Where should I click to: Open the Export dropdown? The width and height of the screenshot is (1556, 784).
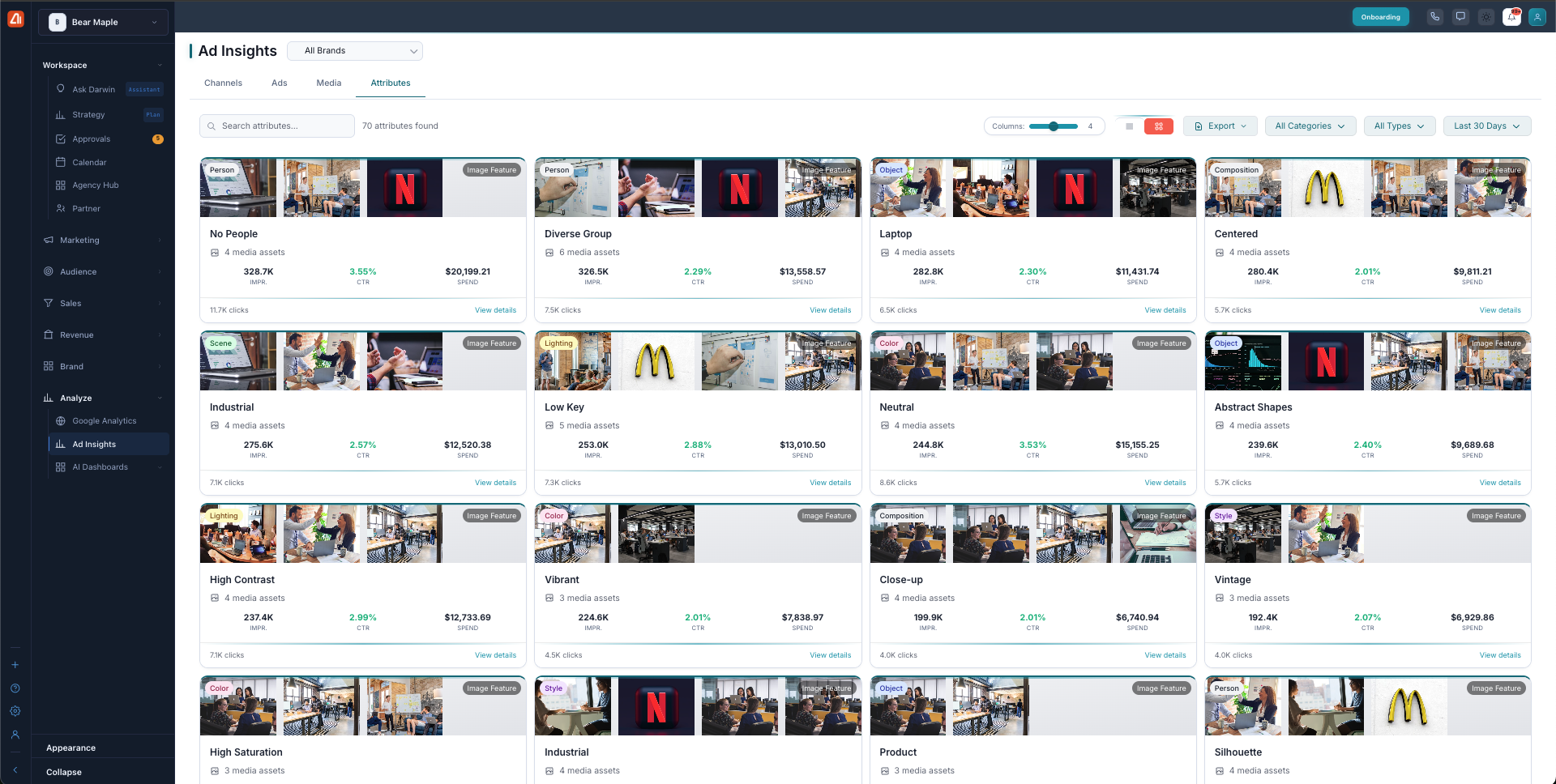[1220, 126]
